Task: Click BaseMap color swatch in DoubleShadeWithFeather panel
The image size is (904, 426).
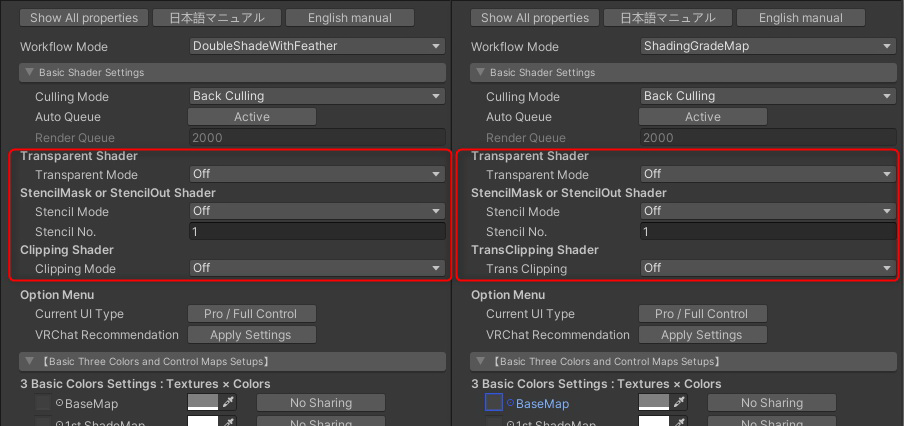Action: 203,403
